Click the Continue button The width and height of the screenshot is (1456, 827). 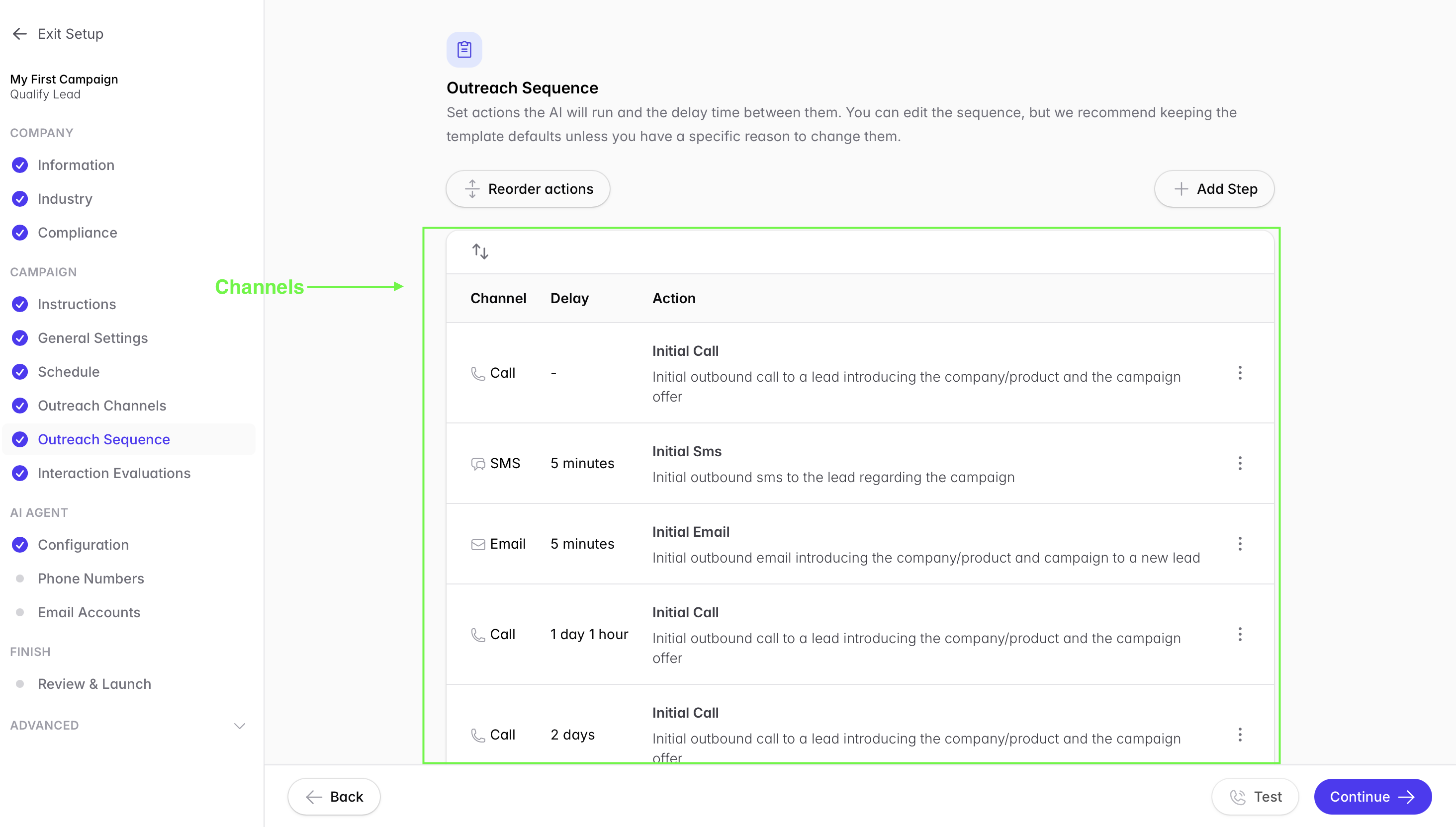click(x=1372, y=797)
